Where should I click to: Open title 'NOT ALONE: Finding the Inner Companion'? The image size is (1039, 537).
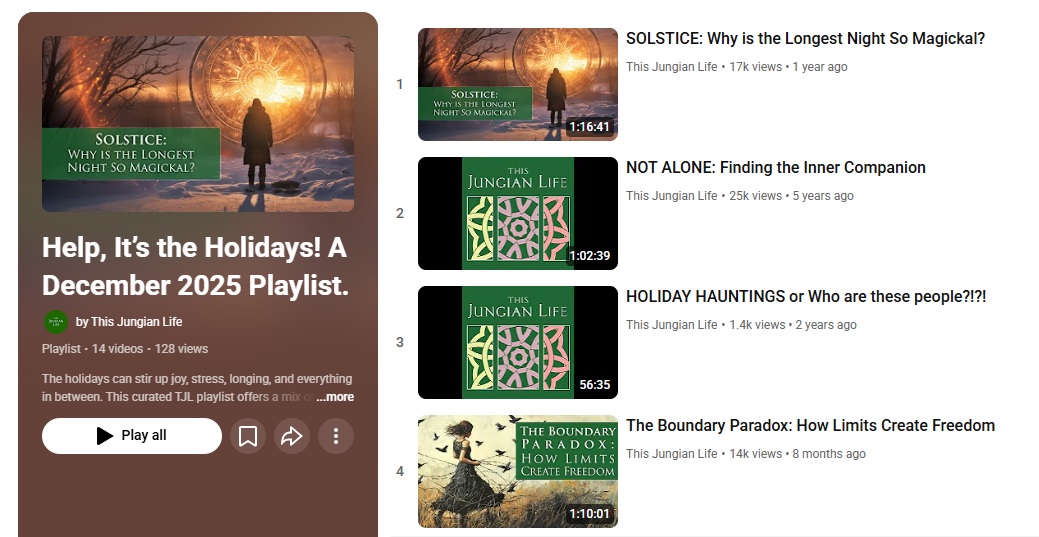[x=776, y=168]
